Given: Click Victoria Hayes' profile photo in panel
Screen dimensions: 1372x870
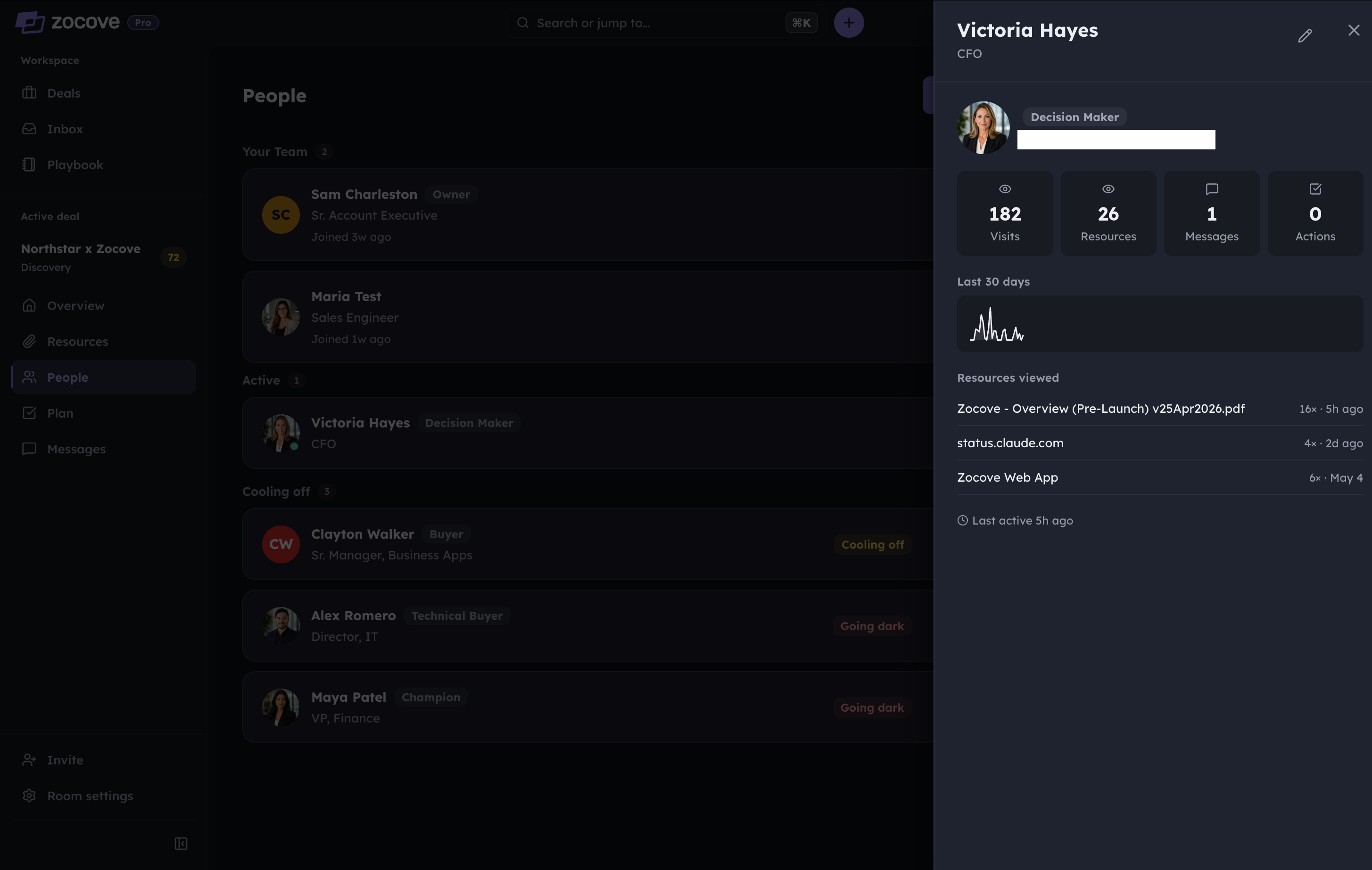Looking at the screenshot, I should 984,128.
